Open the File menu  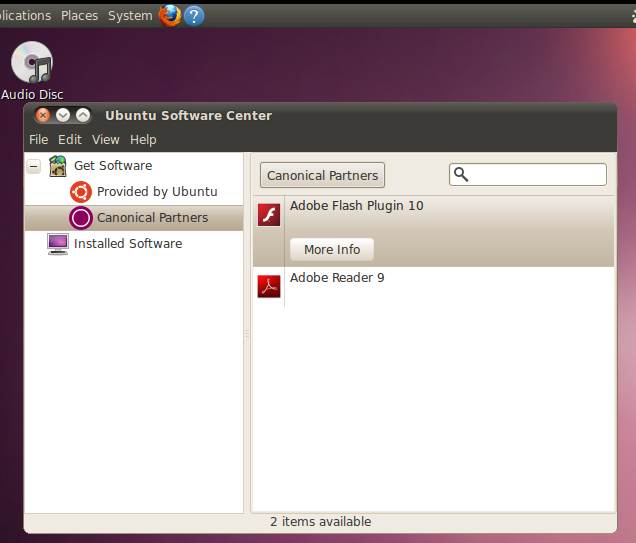(x=39, y=140)
